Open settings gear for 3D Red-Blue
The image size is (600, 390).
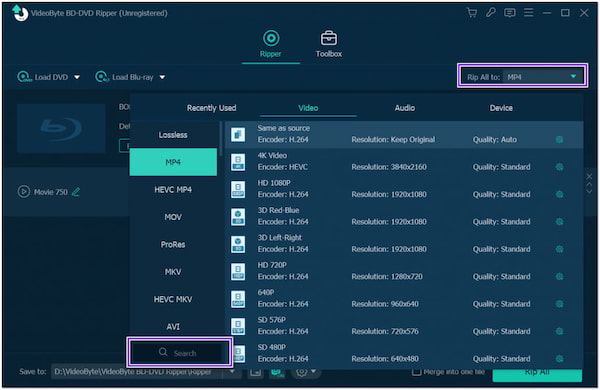559,222
